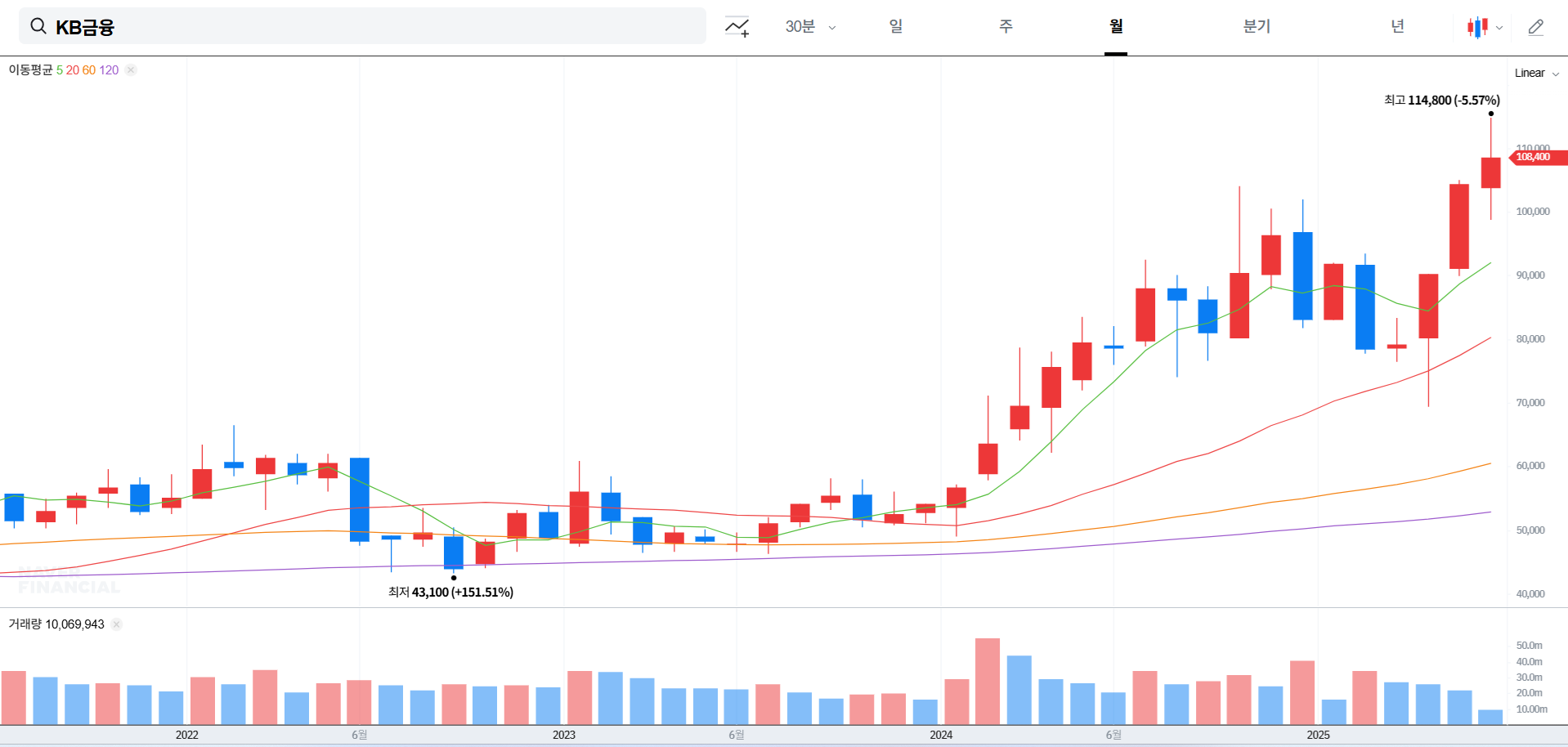Image resolution: width=1568 pixels, height=747 pixels.
Task: Click the 10.00m volume axis label
Action: click(1531, 709)
